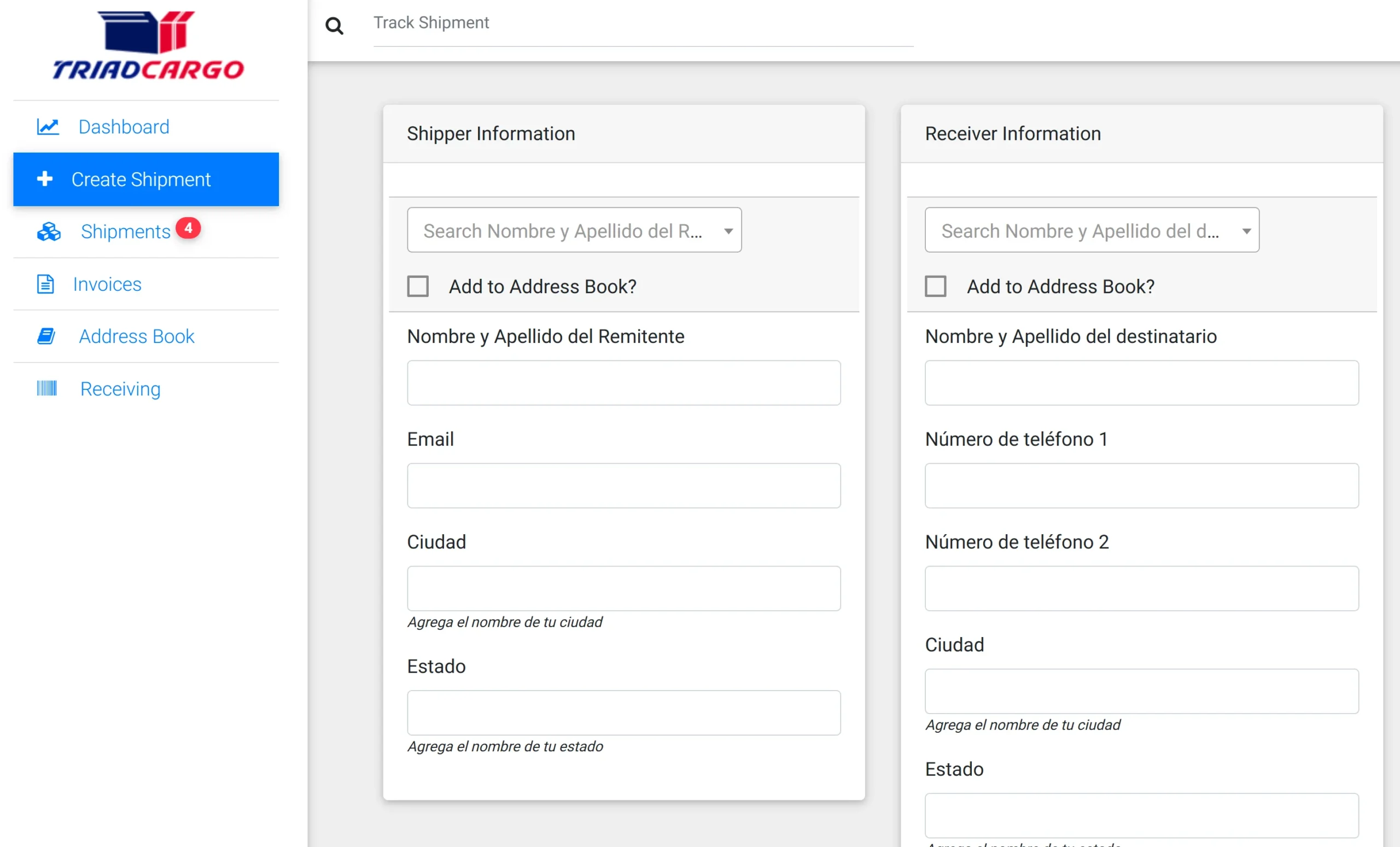Viewport: 1400px width, 847px height.
Task: Click the Shipper Information heading
Action: [x=491, y=133]
